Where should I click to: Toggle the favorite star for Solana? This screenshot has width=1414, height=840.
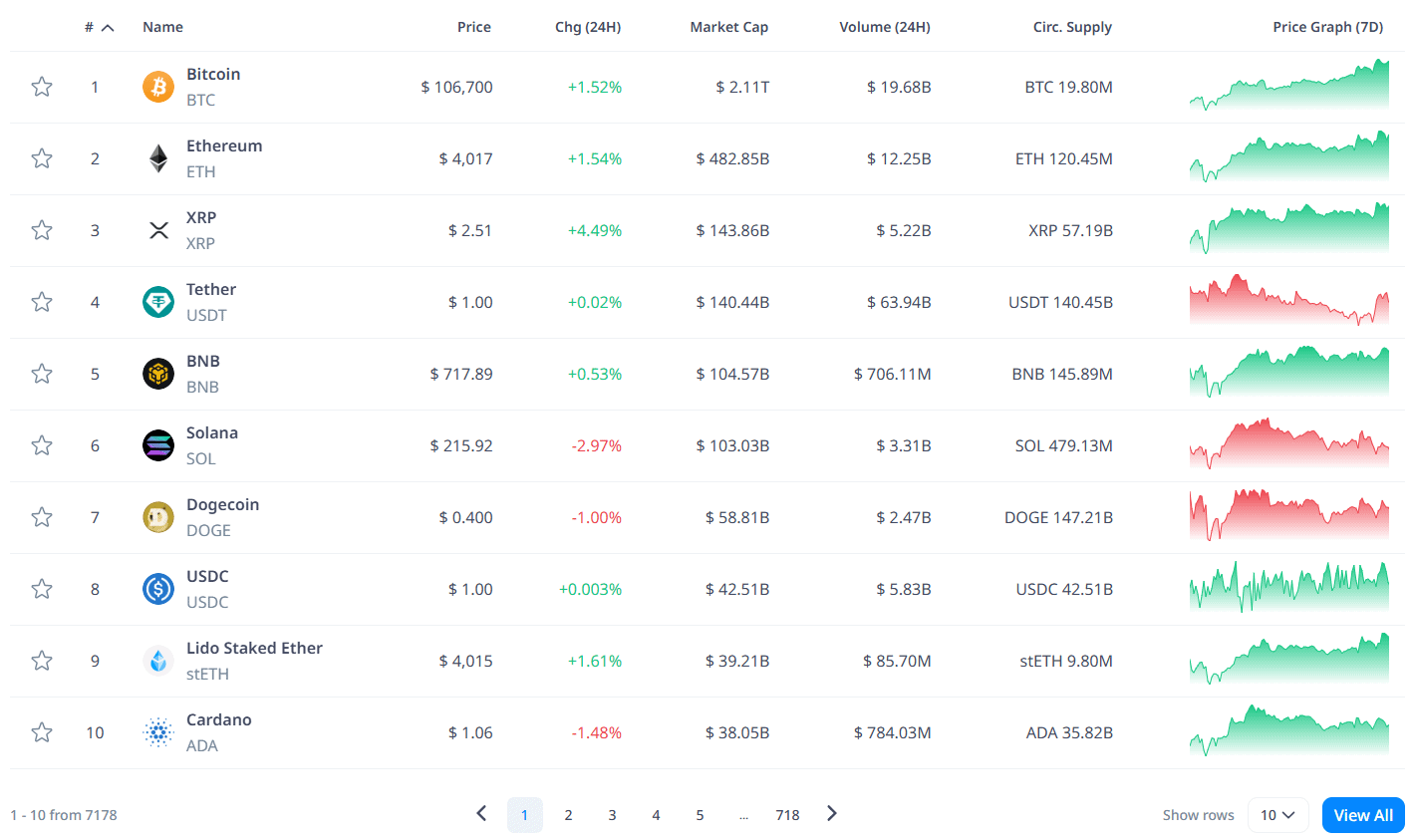42,445
